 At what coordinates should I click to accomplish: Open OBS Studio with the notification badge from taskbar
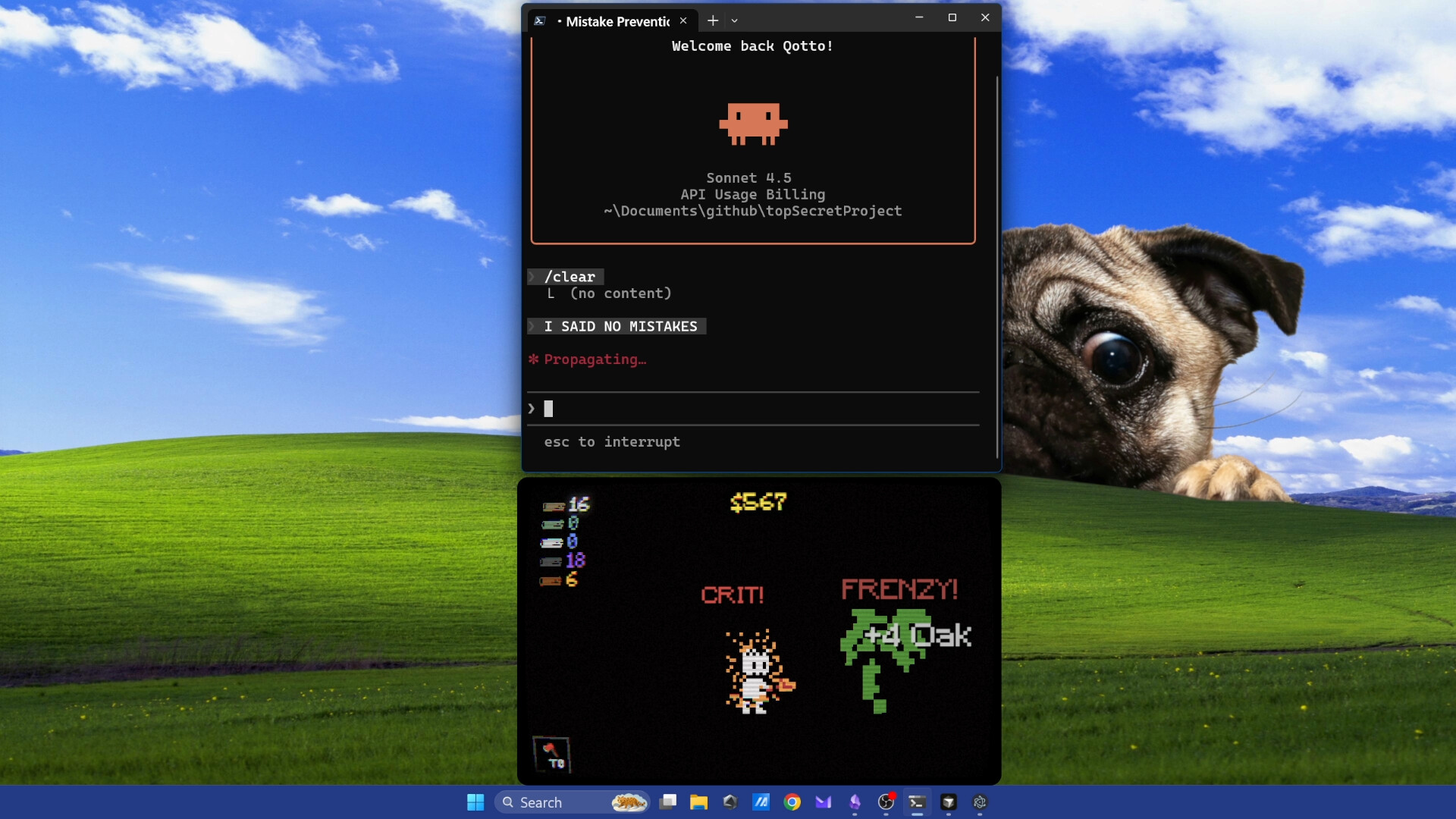click(886, 802)
